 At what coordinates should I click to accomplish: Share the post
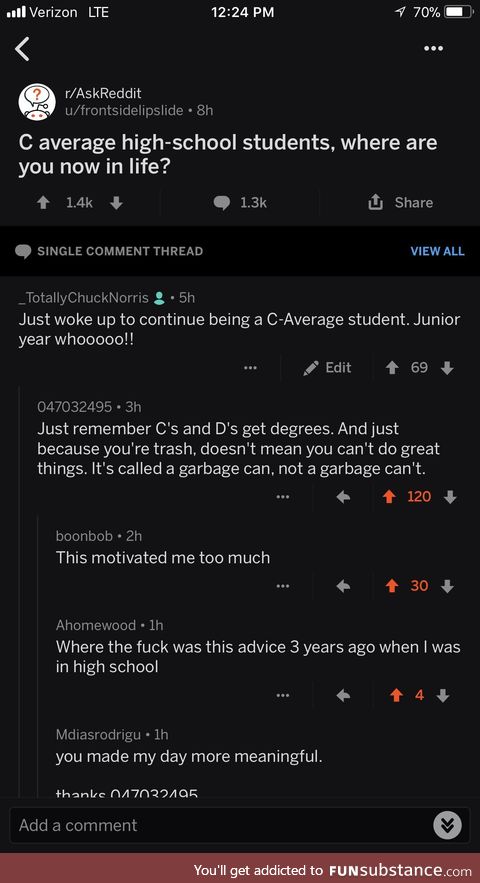(x=401, y=202)
